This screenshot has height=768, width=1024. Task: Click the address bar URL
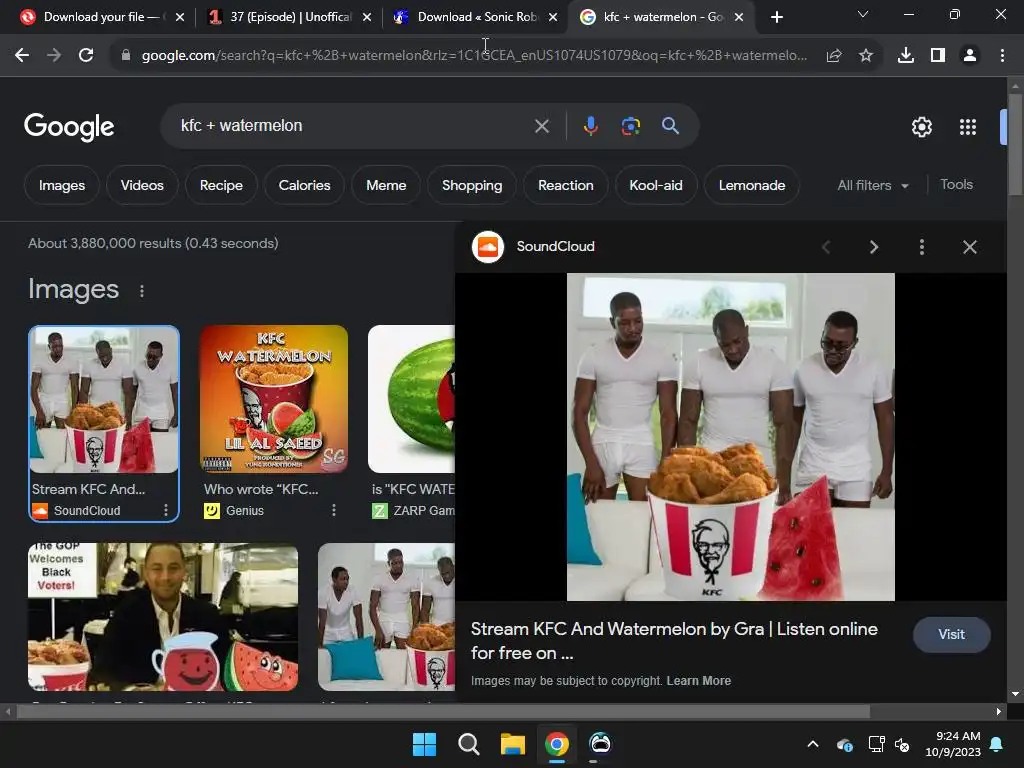(474, 56)
